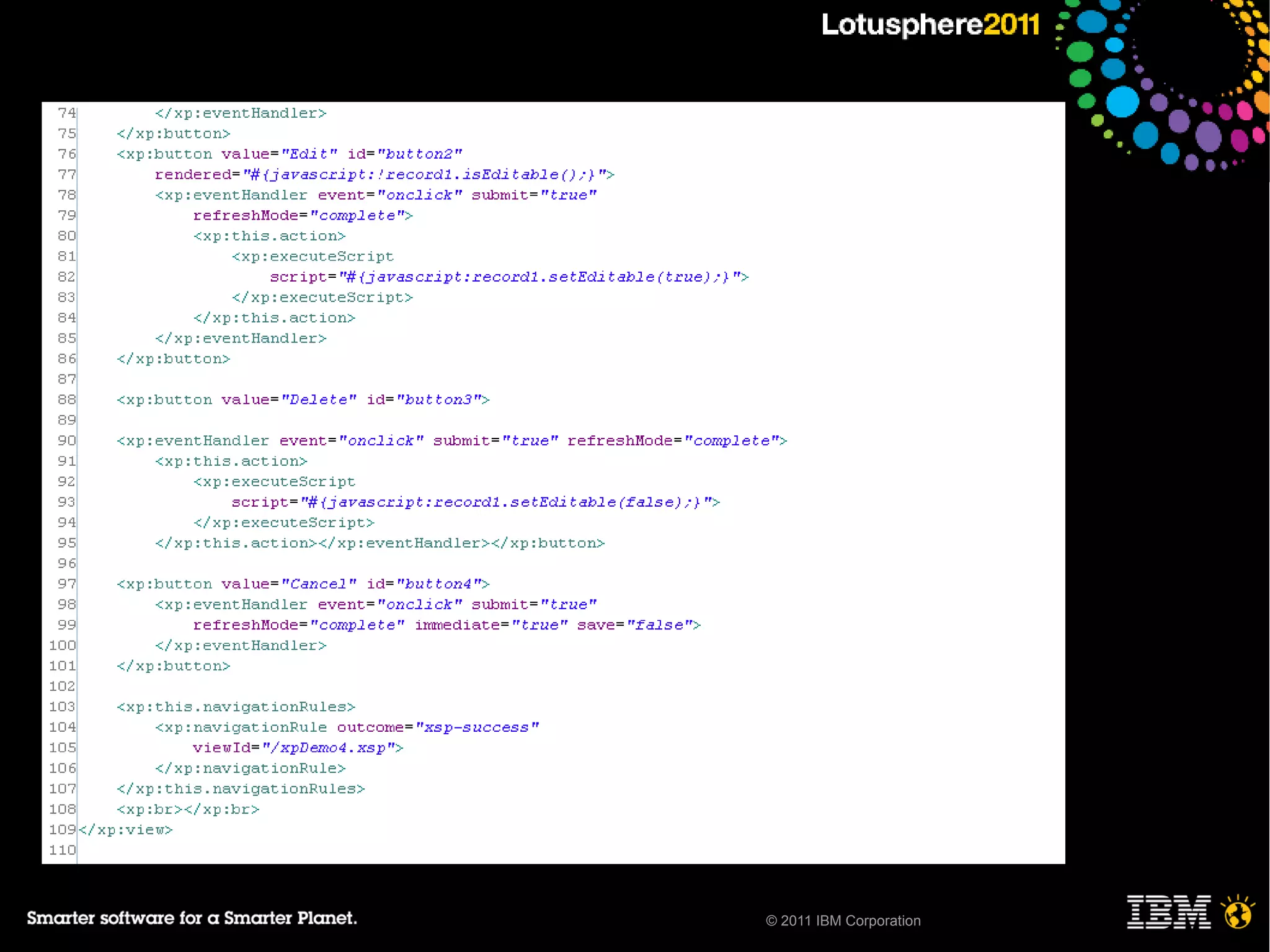Click </xp:navigationRule> on line 106
1270x952 pixels.
click(x=250, y=768)
